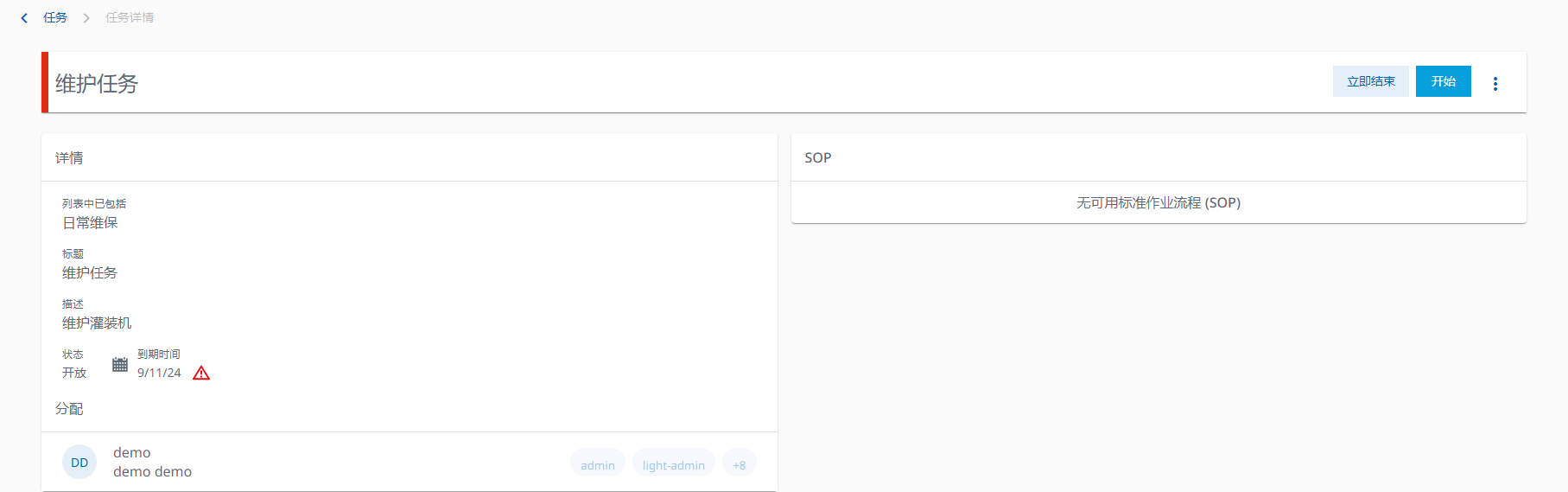Click the DD user avatar
The image size is (1568, 492).
79,463
